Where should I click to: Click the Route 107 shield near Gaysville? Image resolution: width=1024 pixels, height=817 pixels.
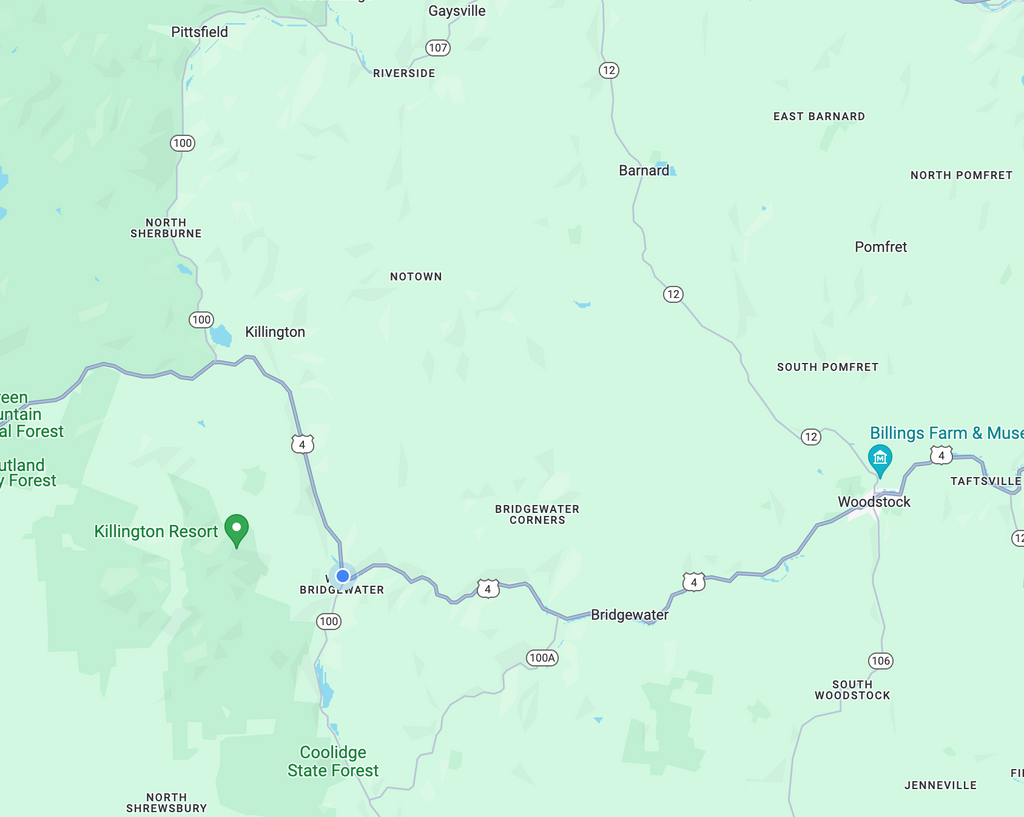point(438,48)
